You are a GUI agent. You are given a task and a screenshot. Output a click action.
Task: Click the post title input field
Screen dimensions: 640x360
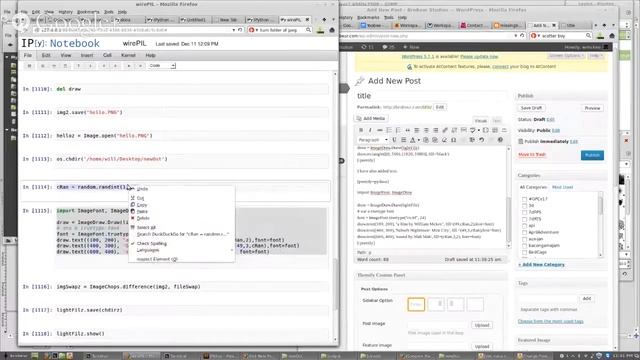click(431, 96)
